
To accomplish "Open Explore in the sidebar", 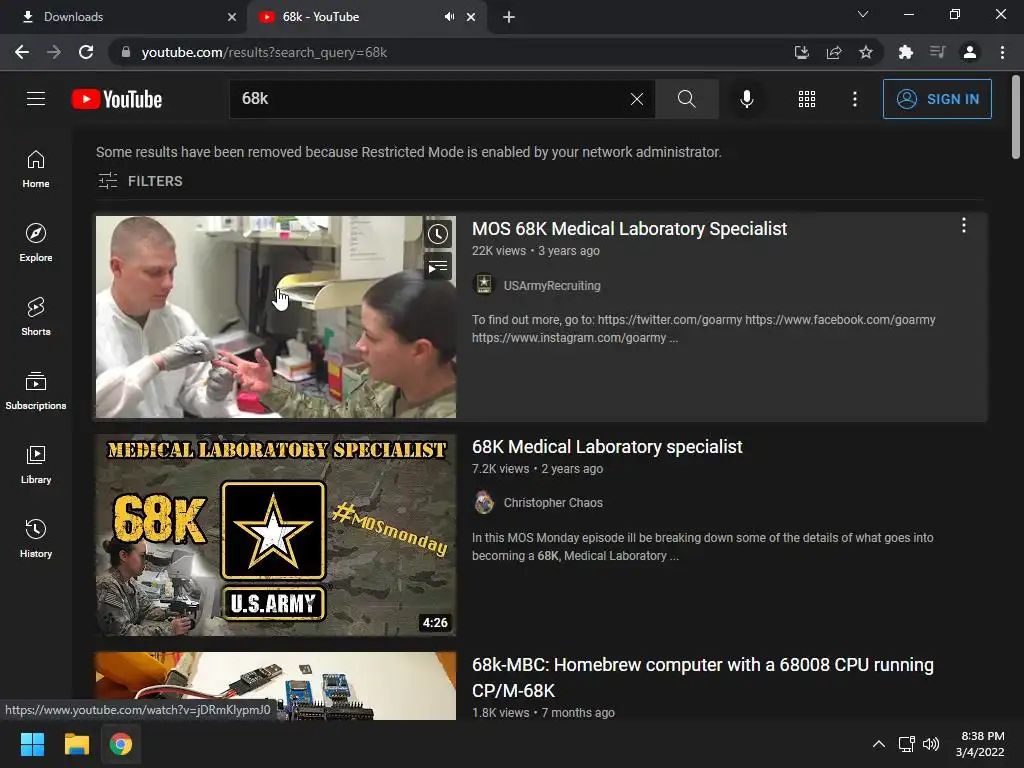I will [x=36, y=243].
